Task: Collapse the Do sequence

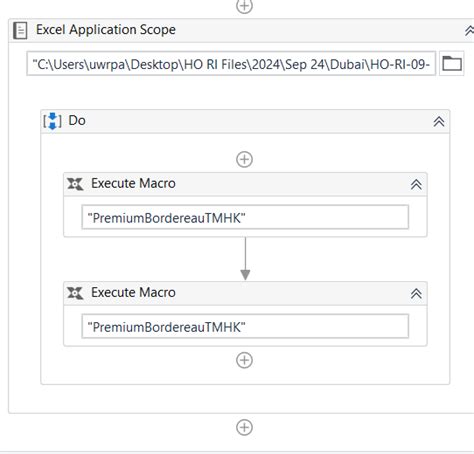Action: pos(439,121)
